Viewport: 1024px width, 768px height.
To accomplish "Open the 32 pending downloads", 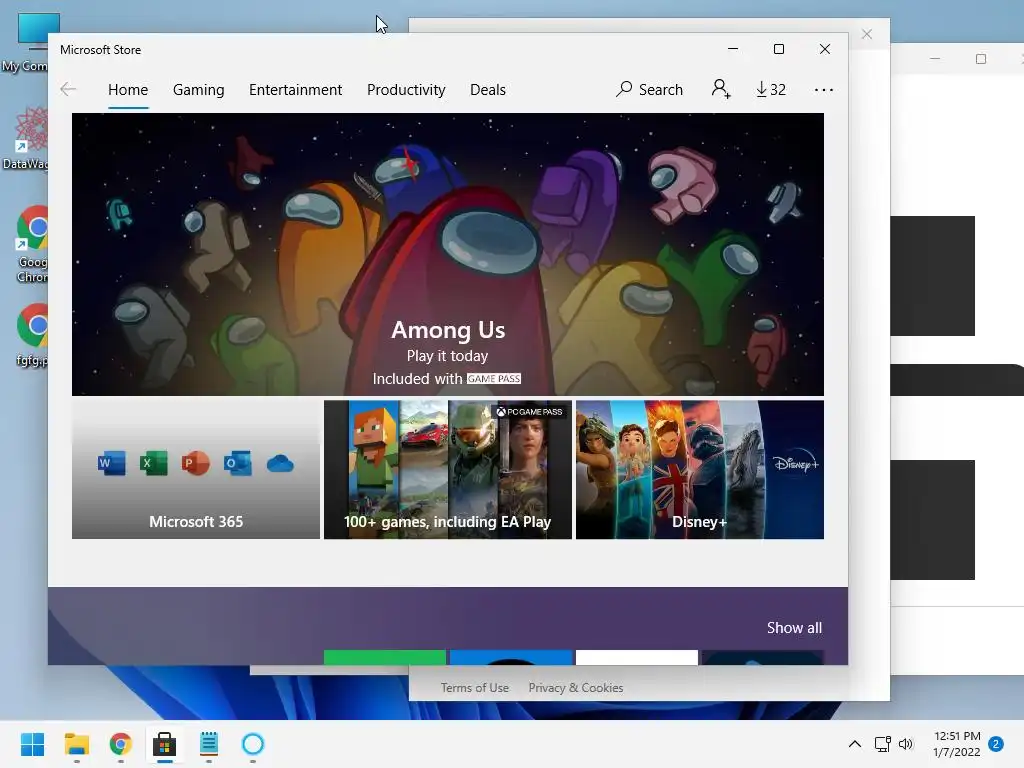I will click(x=771, y=89).
